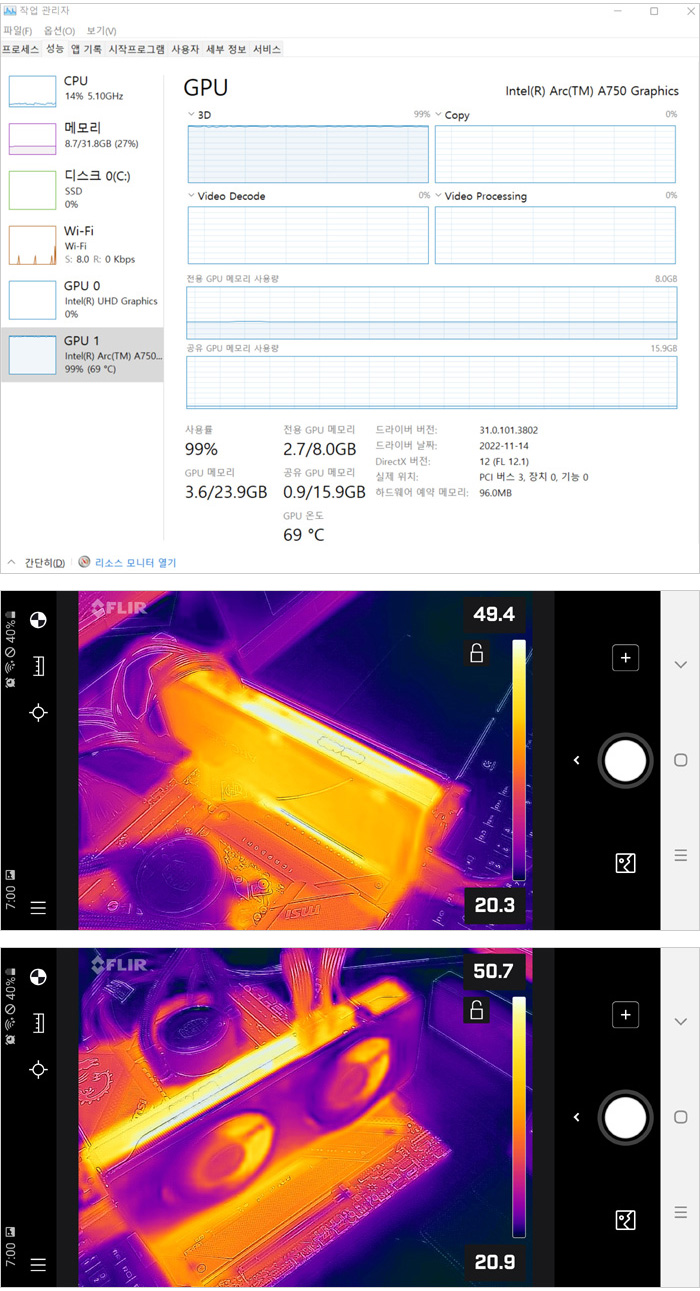The image size is (700, 1291).
Task: Open hamburger menu in 50.7 FLIR screen
Action: (38, 1265)
